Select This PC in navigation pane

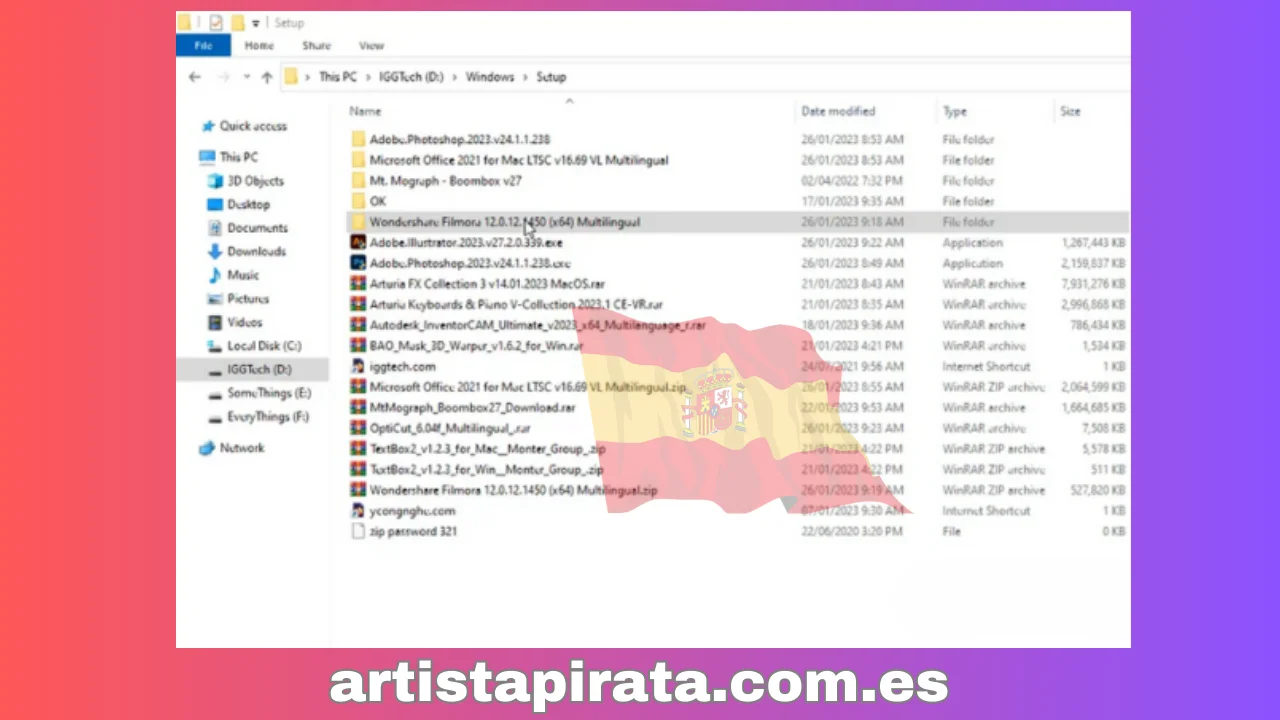[238, 157]
